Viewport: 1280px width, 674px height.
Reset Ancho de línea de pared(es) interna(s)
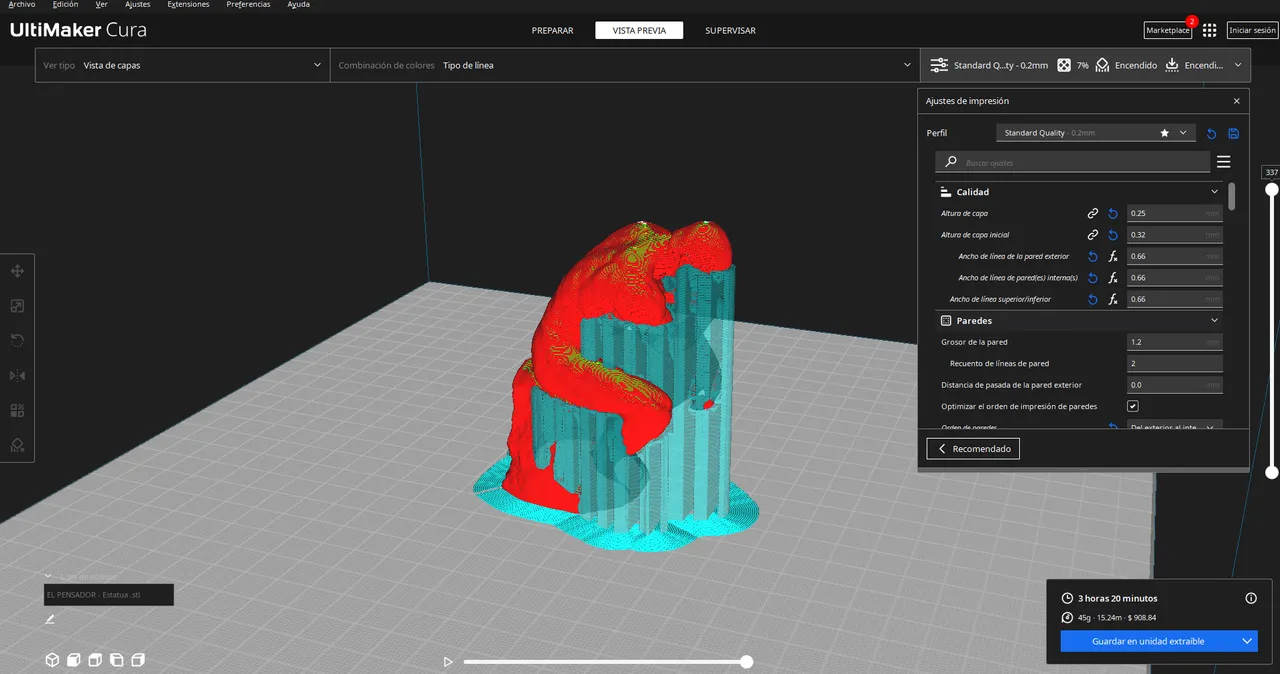(x=1093, y=278)
